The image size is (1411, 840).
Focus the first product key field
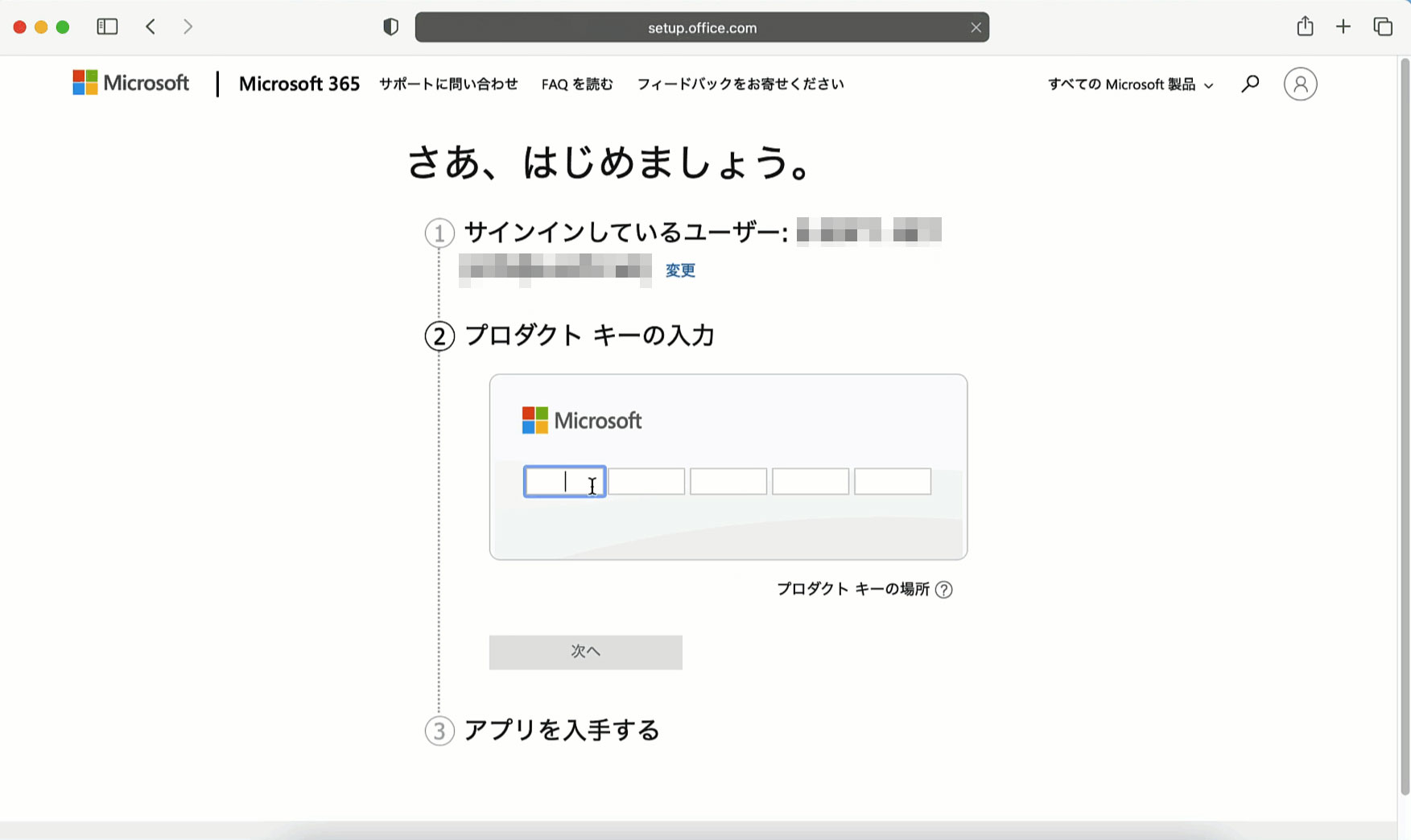564,481
